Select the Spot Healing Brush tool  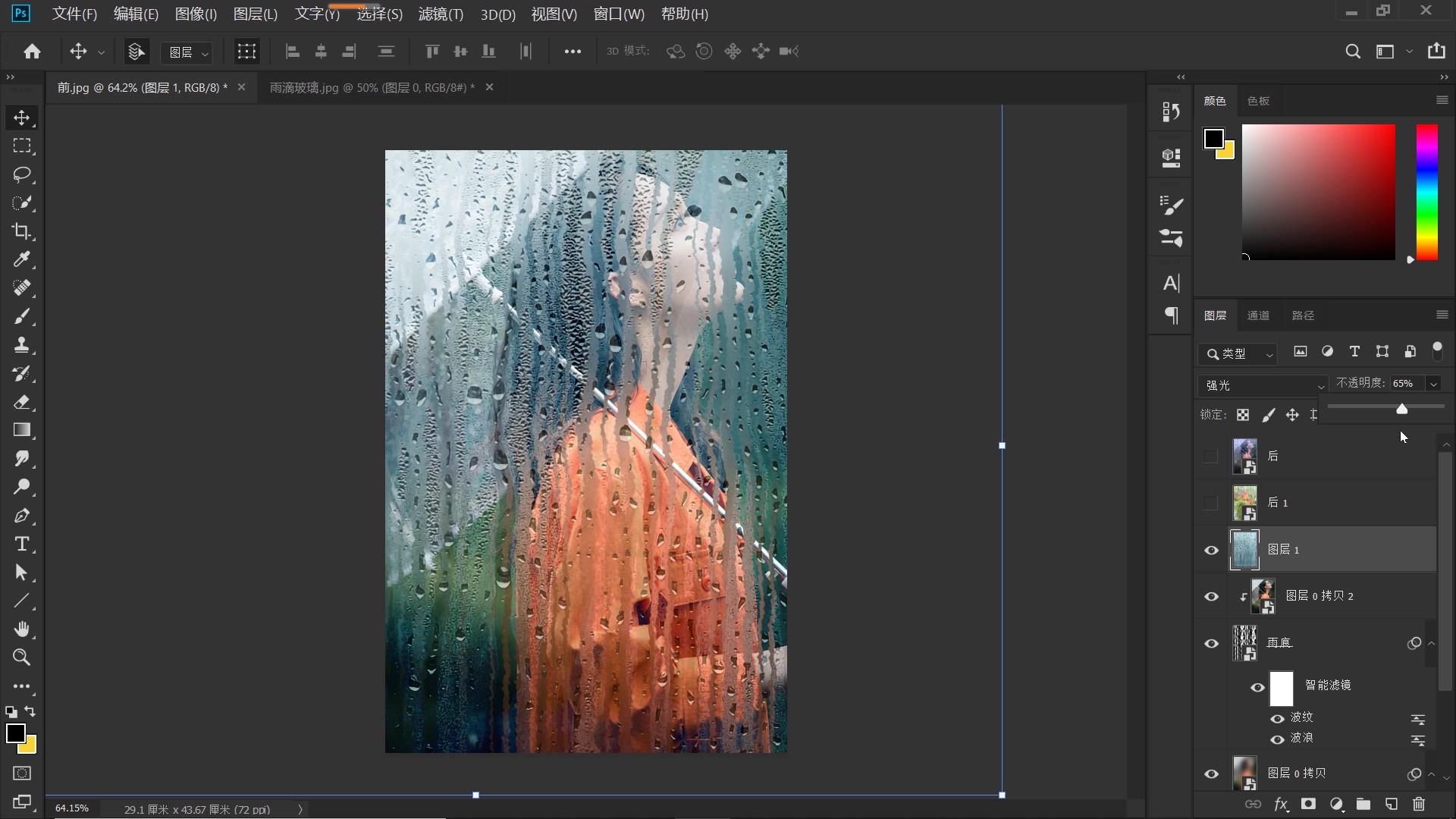pyautogui.click(x=21, y=288)
